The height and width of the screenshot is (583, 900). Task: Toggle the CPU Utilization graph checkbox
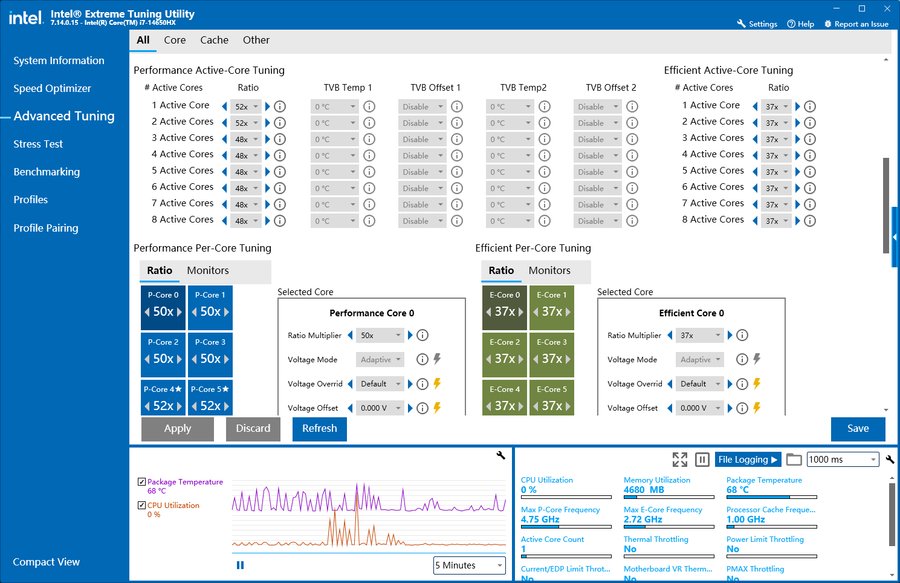coord(141,505)
